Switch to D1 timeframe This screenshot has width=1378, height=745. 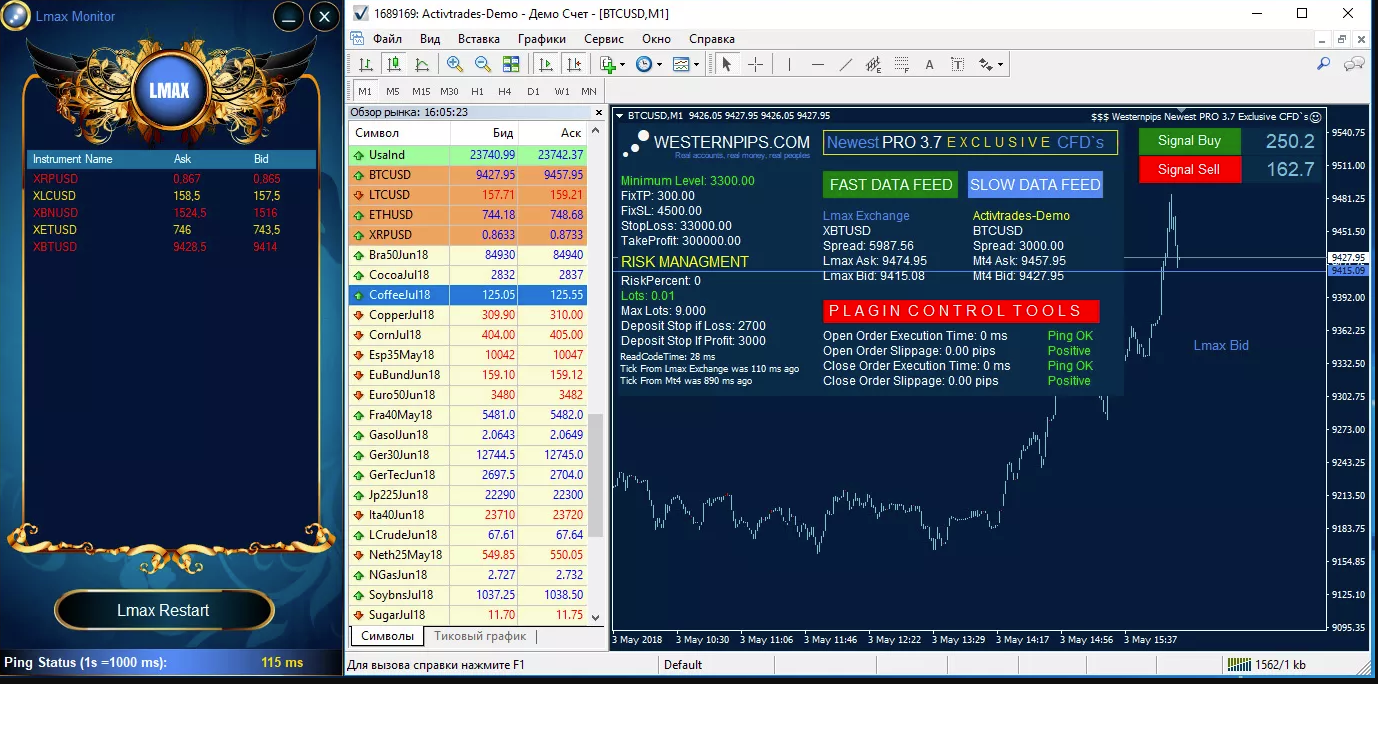coord(533,91)
